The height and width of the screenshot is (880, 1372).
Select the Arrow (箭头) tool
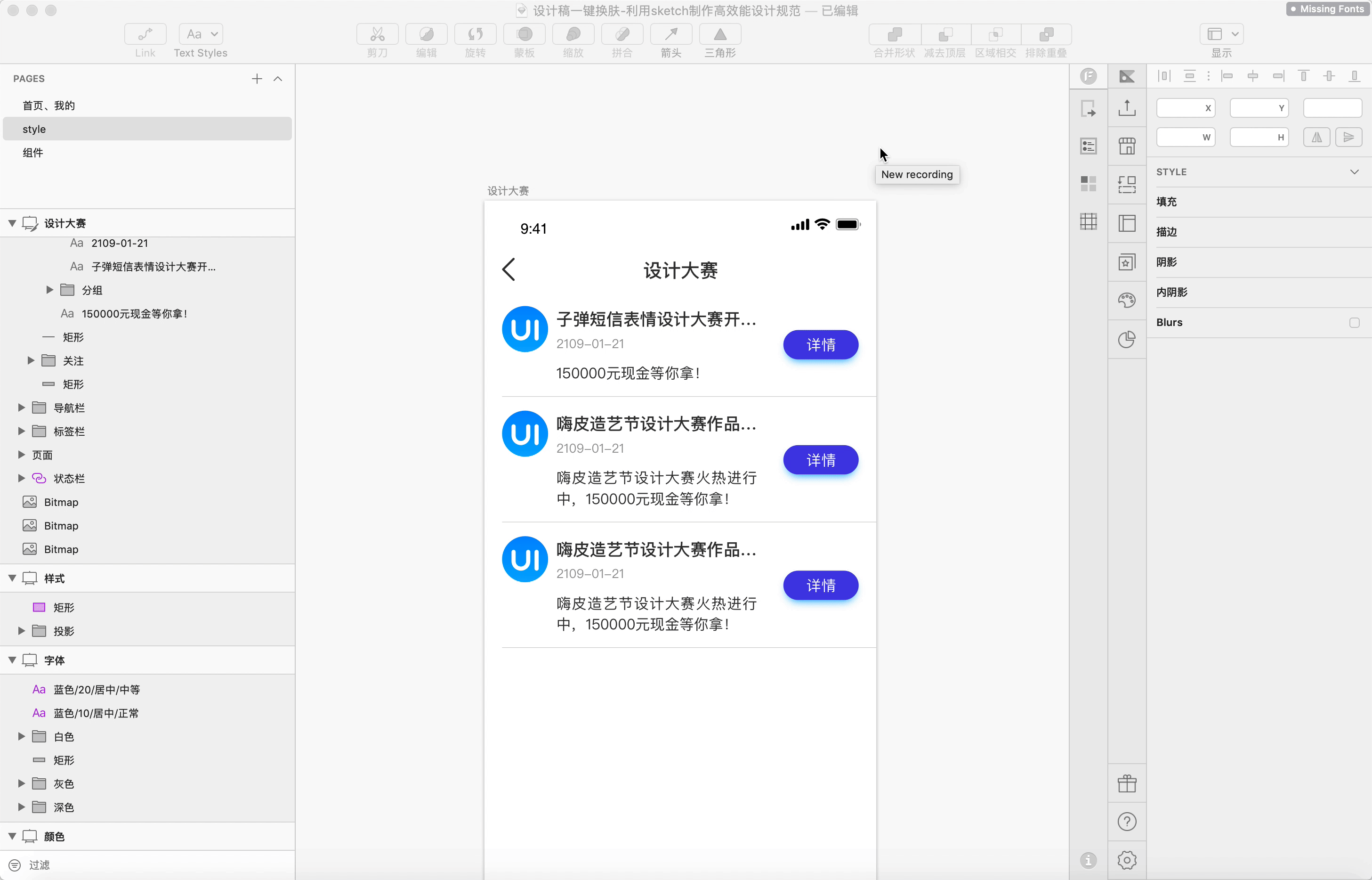[671, 35]
